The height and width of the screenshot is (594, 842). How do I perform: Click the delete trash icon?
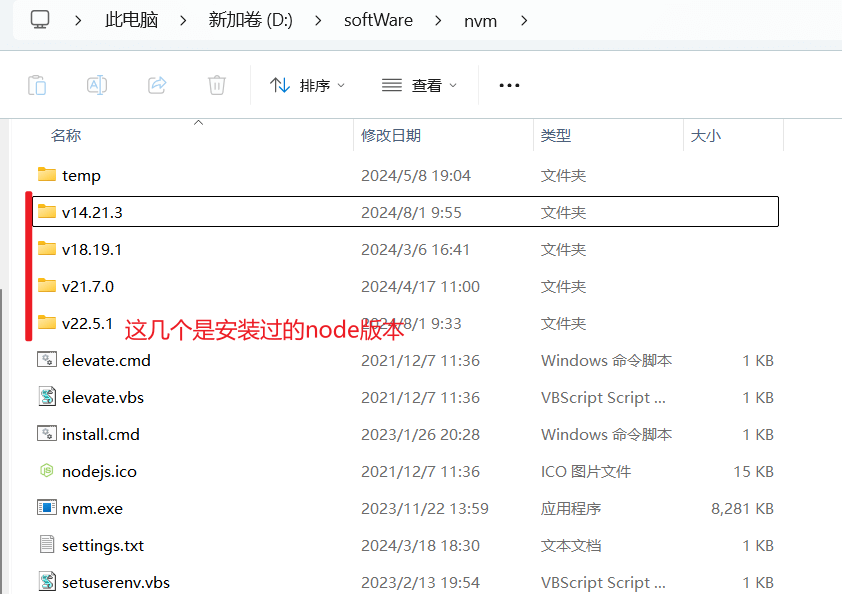[217, 85]
